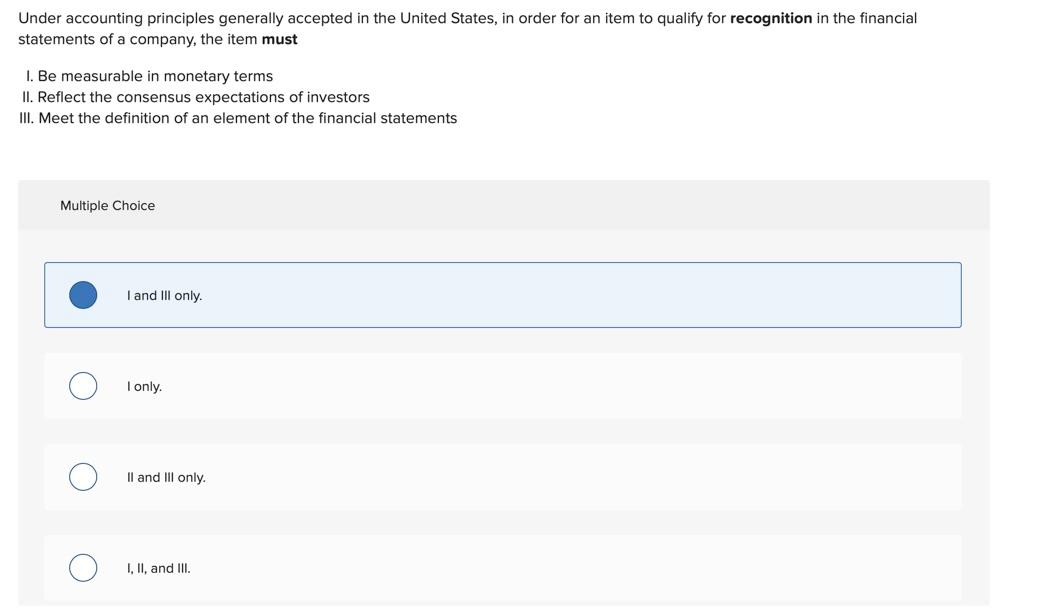Viewport: 1044px width, 611px height.
Task: Select the 'I, II, and III' radio button
Action: [x=82, y=567]
